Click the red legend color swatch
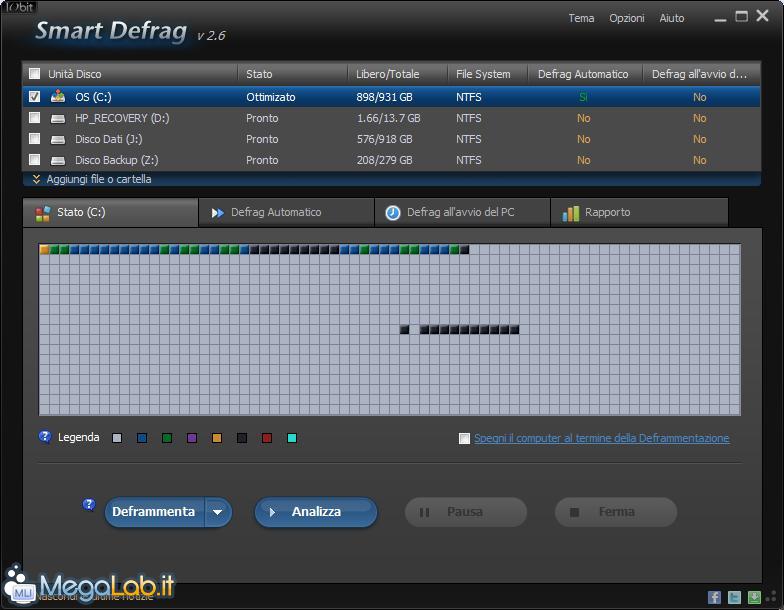The height and width of the screenshot is (610, 784). click(267, 438)
